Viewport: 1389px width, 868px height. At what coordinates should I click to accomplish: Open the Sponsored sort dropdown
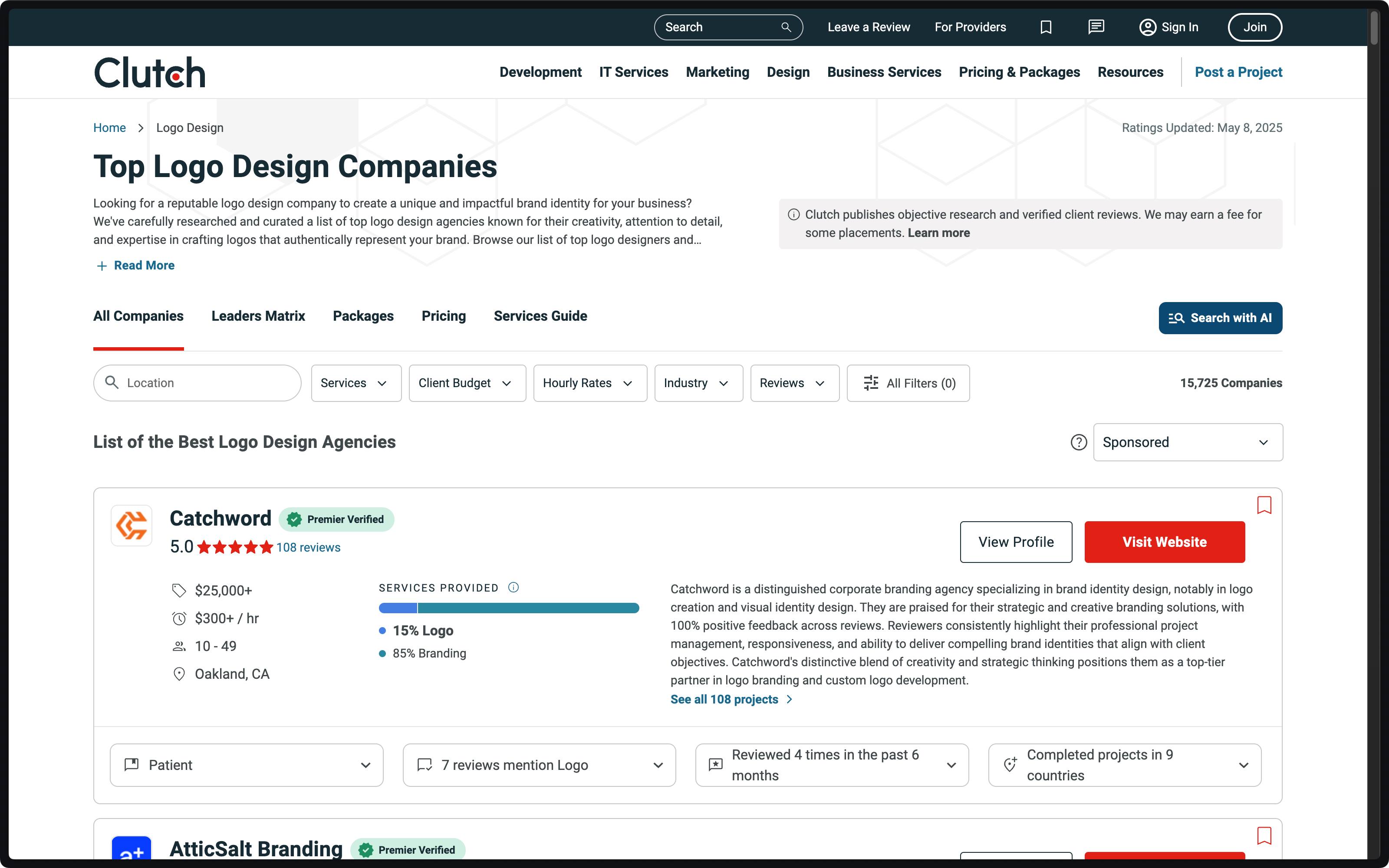1188,442
